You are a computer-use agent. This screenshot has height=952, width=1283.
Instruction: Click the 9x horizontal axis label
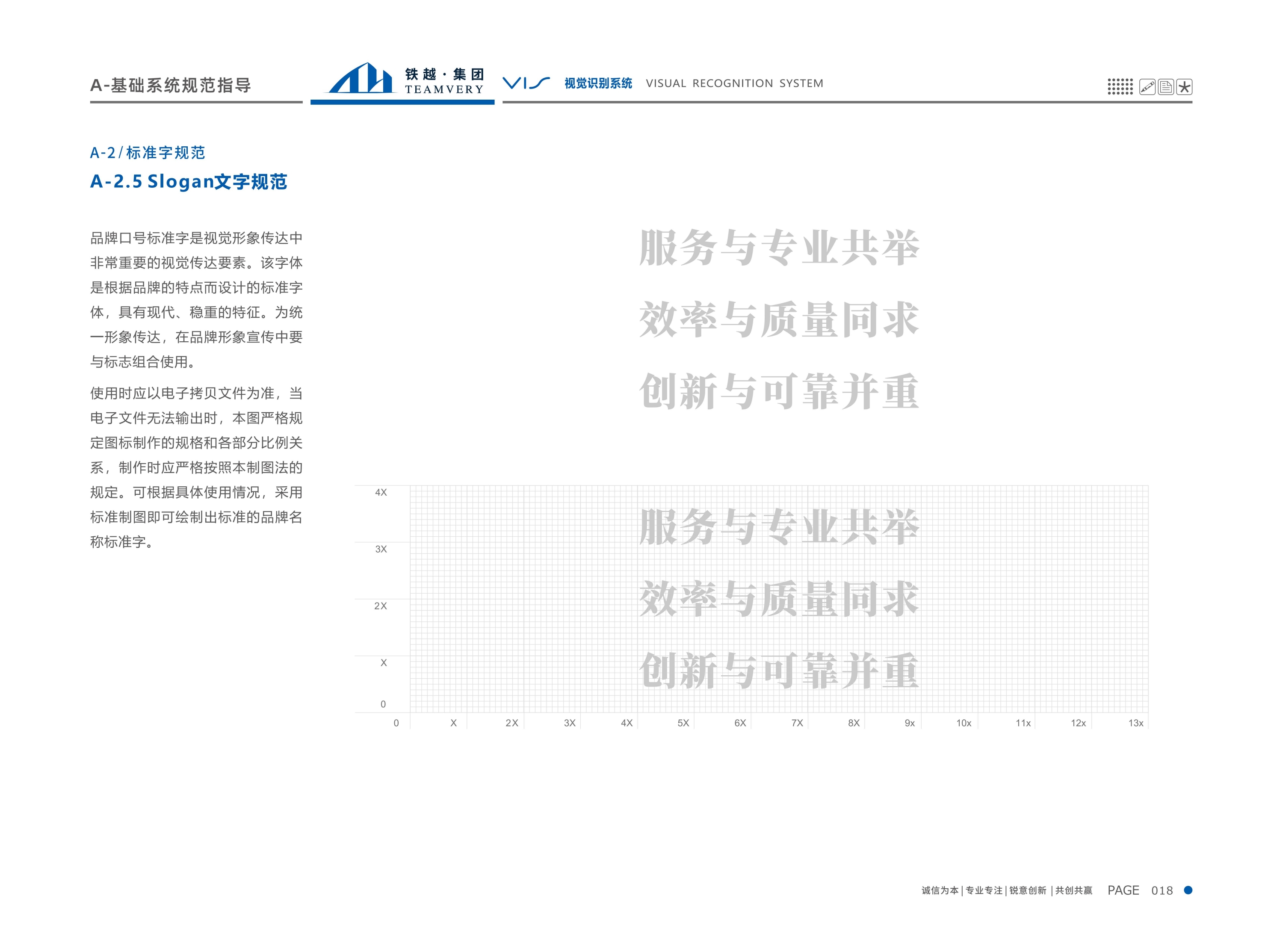[x=910, y=723]
